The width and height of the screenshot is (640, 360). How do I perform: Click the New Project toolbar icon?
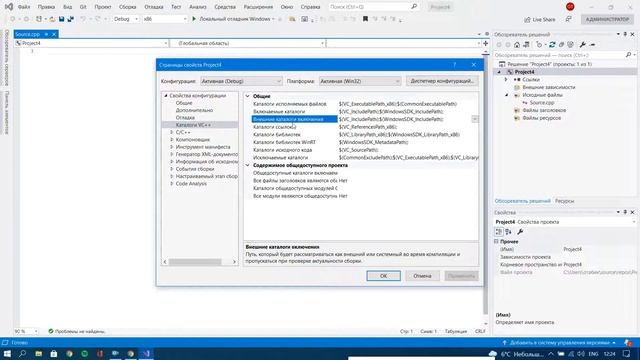click(x=39, y=19)
